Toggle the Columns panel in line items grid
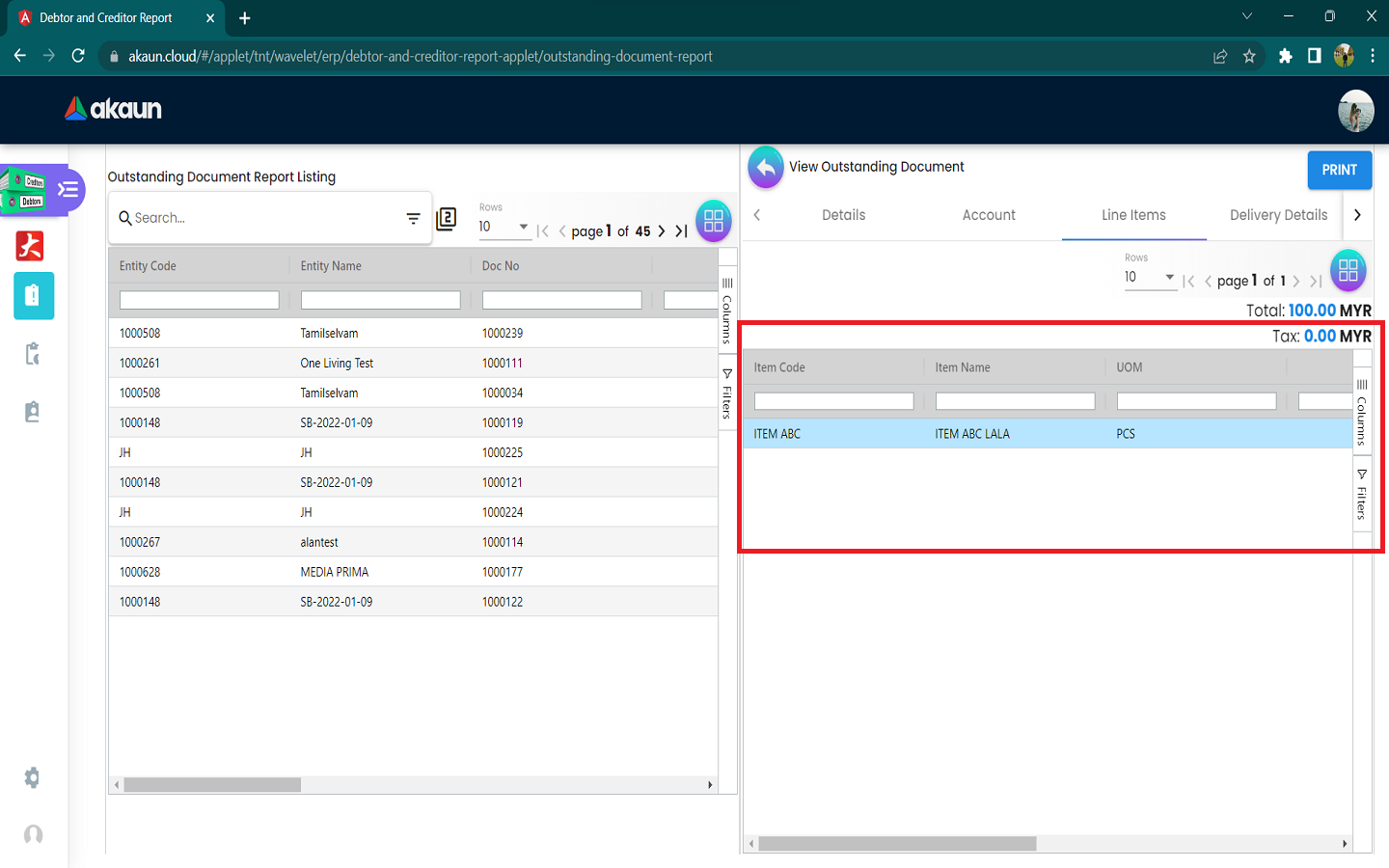This screenshot has width=1389, height=868. (x=1362, y=413)
